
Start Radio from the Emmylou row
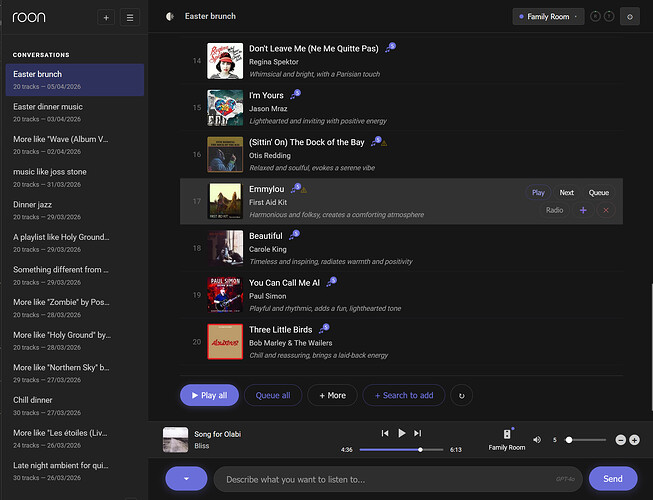click(554, 210)
